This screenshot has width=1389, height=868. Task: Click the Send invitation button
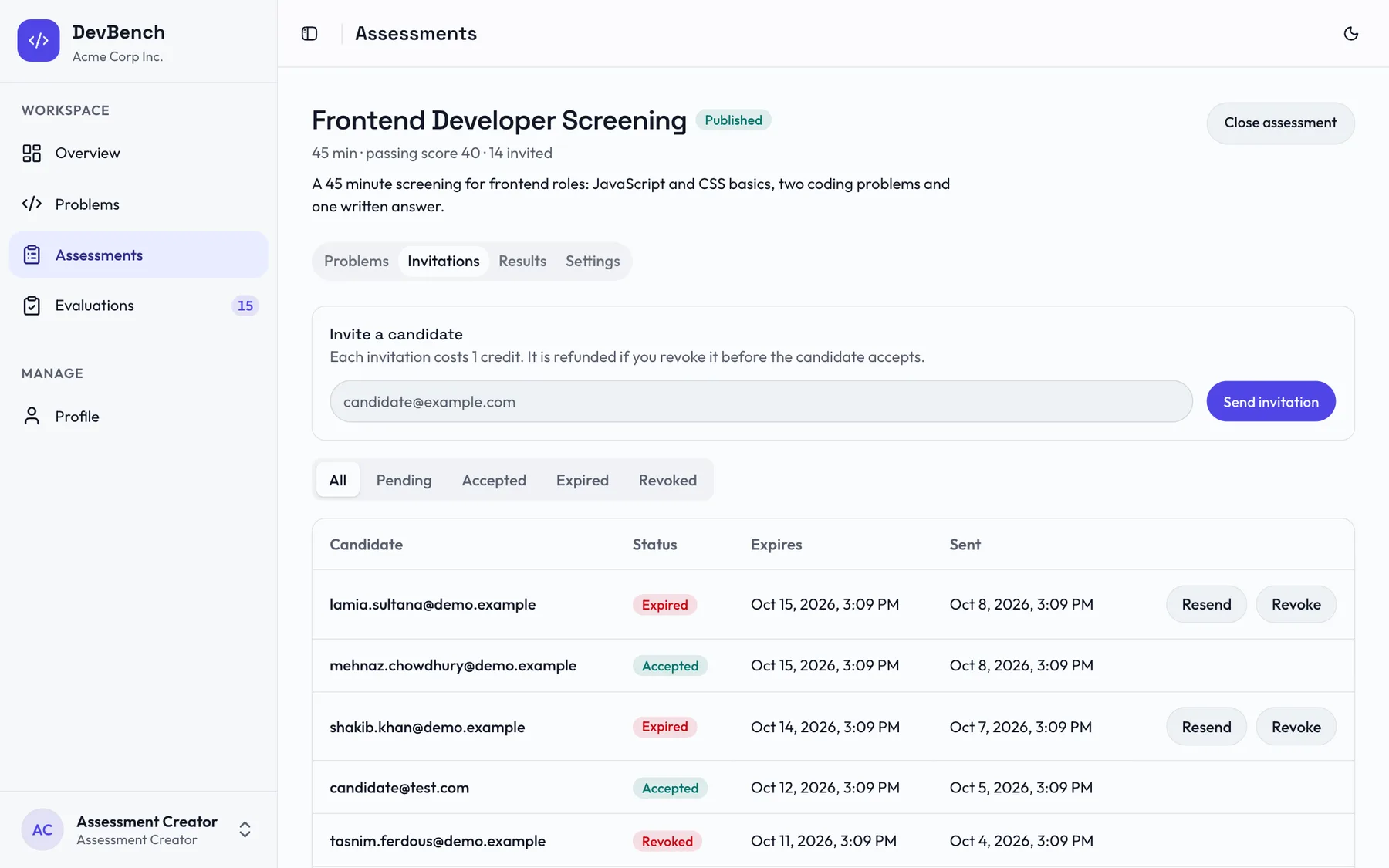click(1271, 401)
